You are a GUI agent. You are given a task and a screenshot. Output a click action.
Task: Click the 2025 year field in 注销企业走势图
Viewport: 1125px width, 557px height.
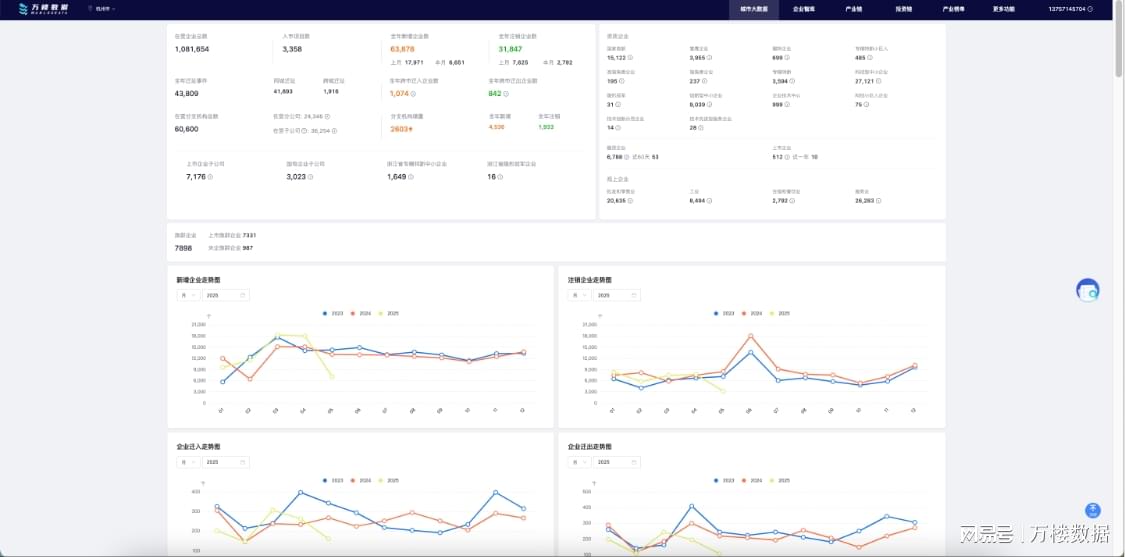click(618, 295)
